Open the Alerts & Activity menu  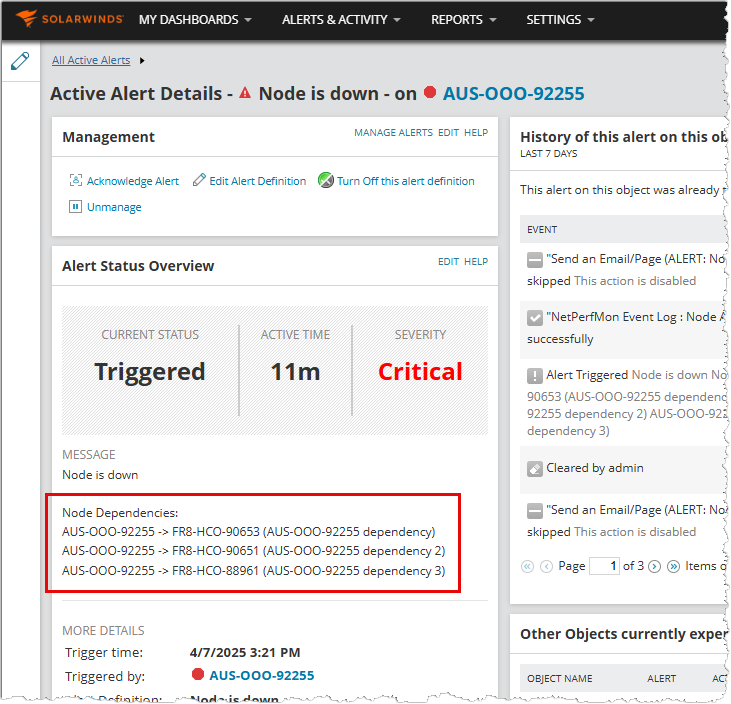pyautogui.click(x=341, y=20)
